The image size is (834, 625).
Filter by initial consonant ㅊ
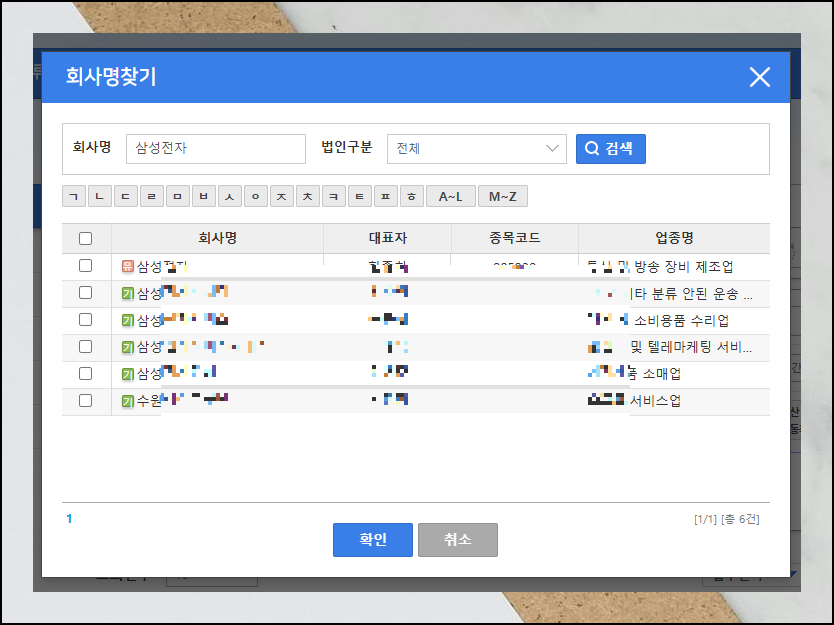coord(308,196)
